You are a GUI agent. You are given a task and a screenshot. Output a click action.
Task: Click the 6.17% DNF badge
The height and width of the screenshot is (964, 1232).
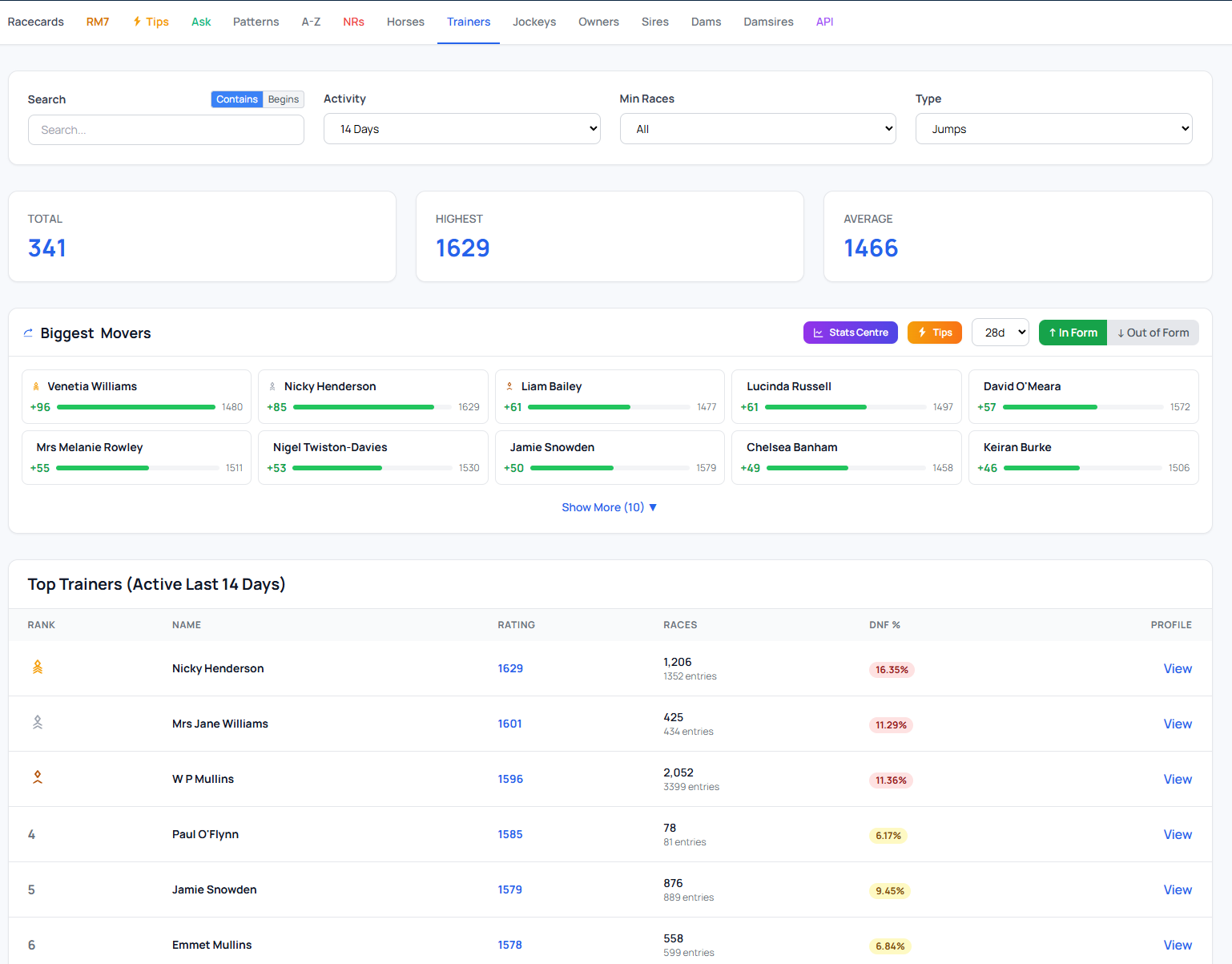[x=888, y=836]
